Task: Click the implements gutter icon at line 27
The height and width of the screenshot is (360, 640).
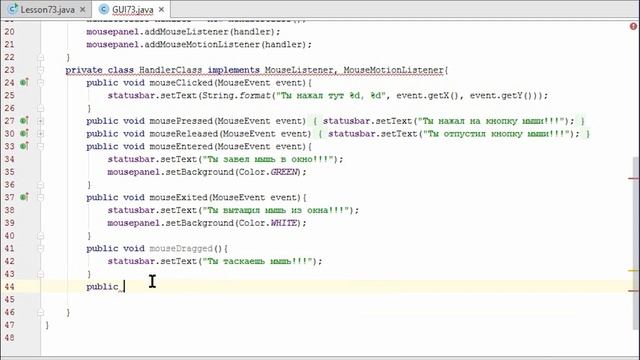Action: pos(24,121)
